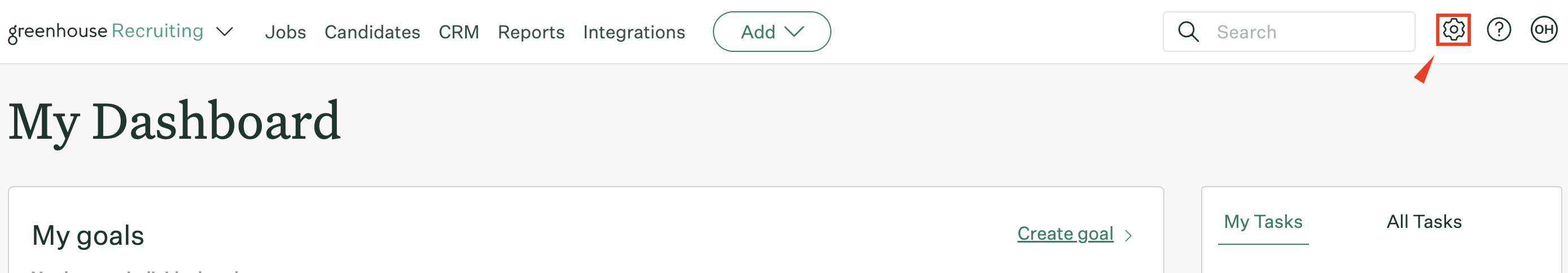1568x273 pixels.
Task: Click the arrow next to Create goal
Action: click(1128, 235)
